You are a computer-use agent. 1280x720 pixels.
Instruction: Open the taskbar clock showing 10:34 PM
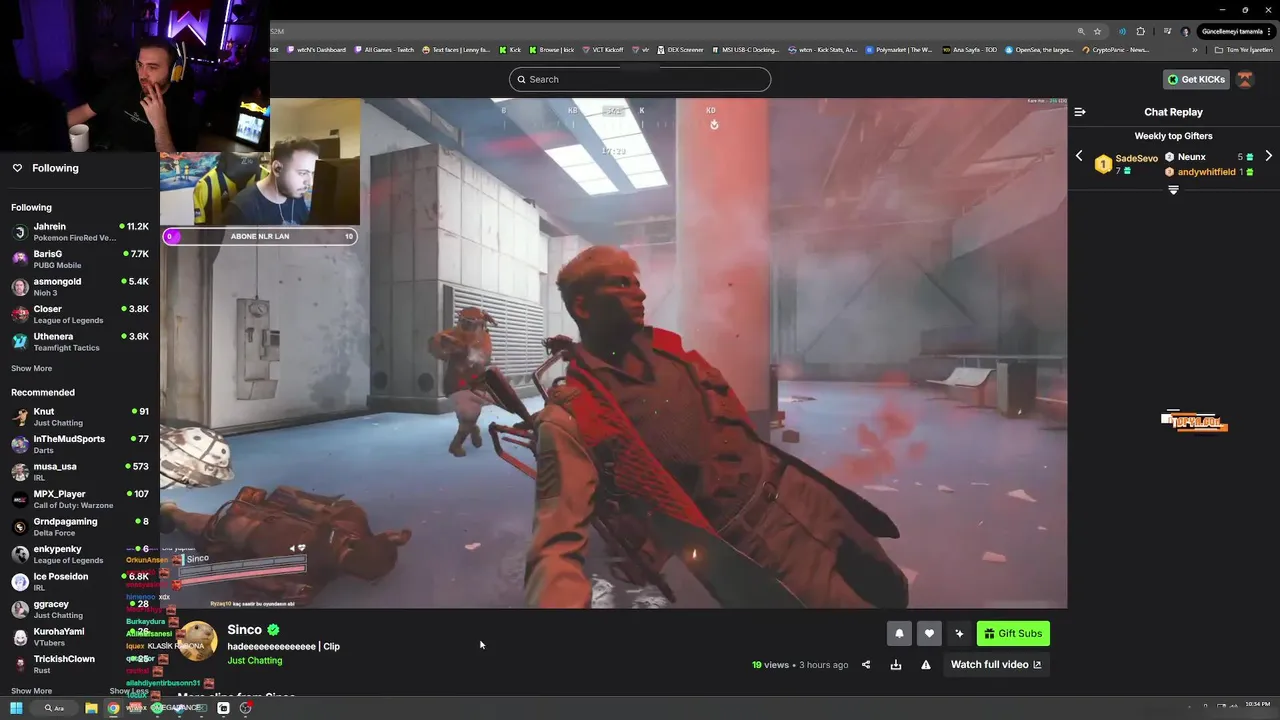point(1258,704)
